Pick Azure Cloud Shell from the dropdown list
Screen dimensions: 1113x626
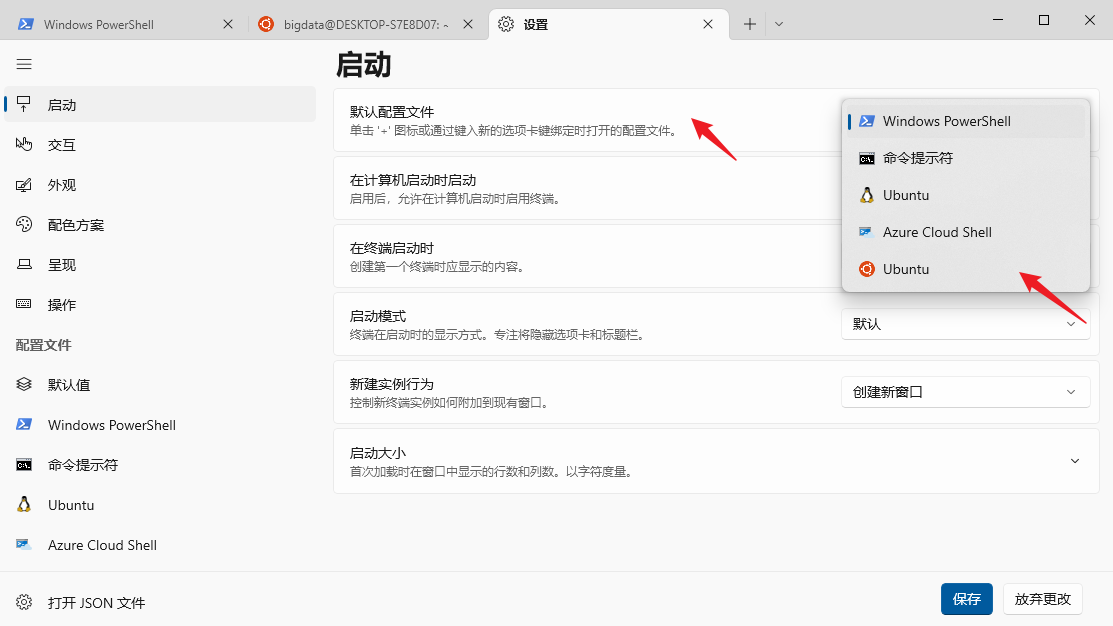[x=936, y=232]
